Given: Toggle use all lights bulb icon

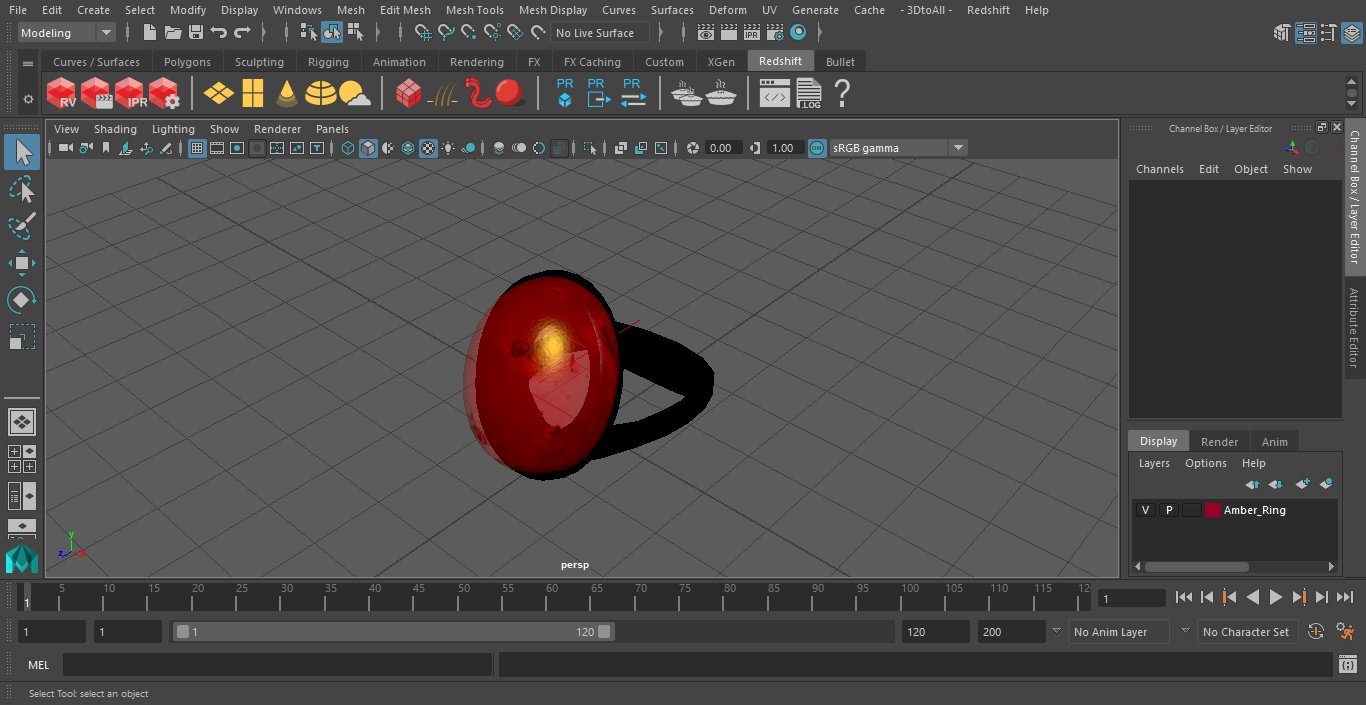Looking at the screenshot, I should pos(448,148).
